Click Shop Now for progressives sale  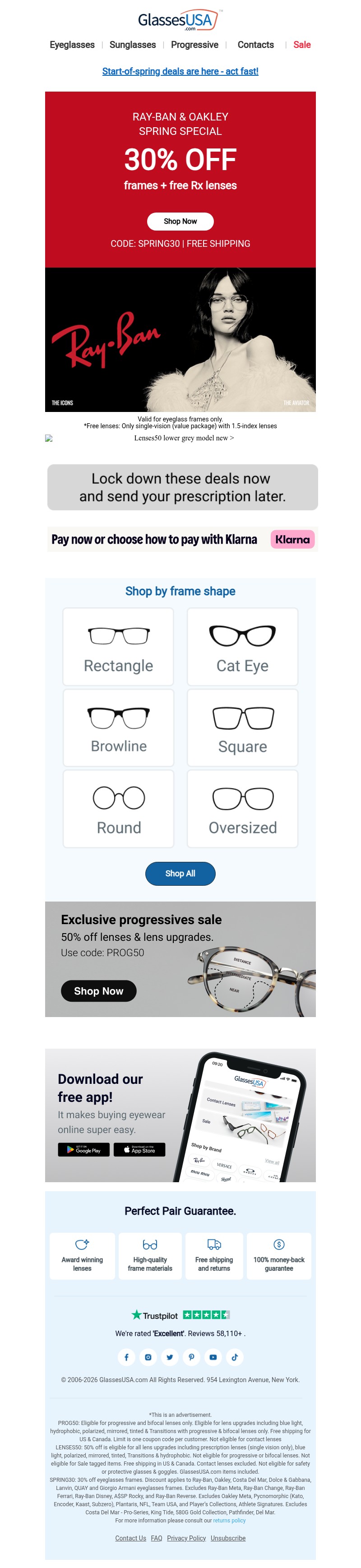tap(99, 991)
